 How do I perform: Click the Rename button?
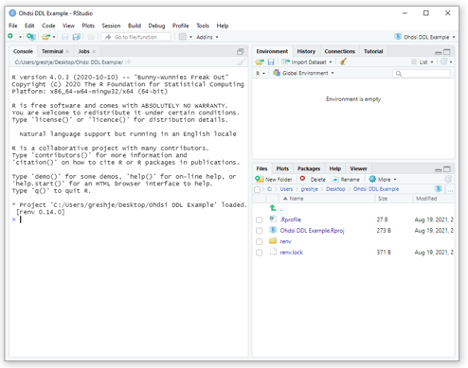(x=346, y=179)
